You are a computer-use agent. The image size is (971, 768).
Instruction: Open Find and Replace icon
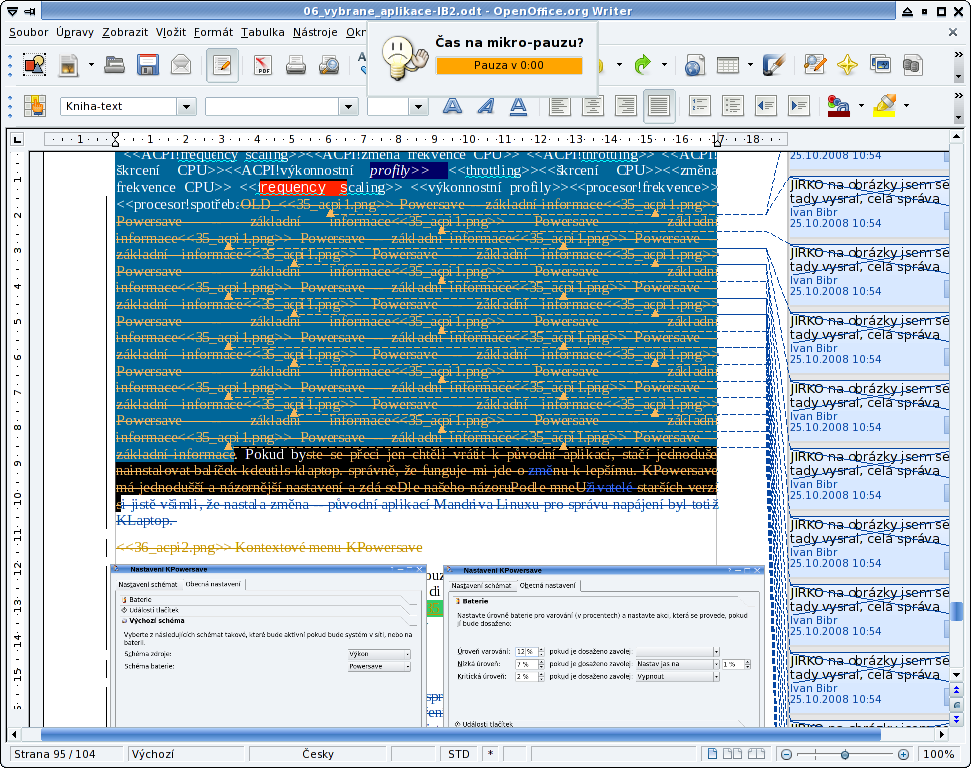(x=814, y=65)
